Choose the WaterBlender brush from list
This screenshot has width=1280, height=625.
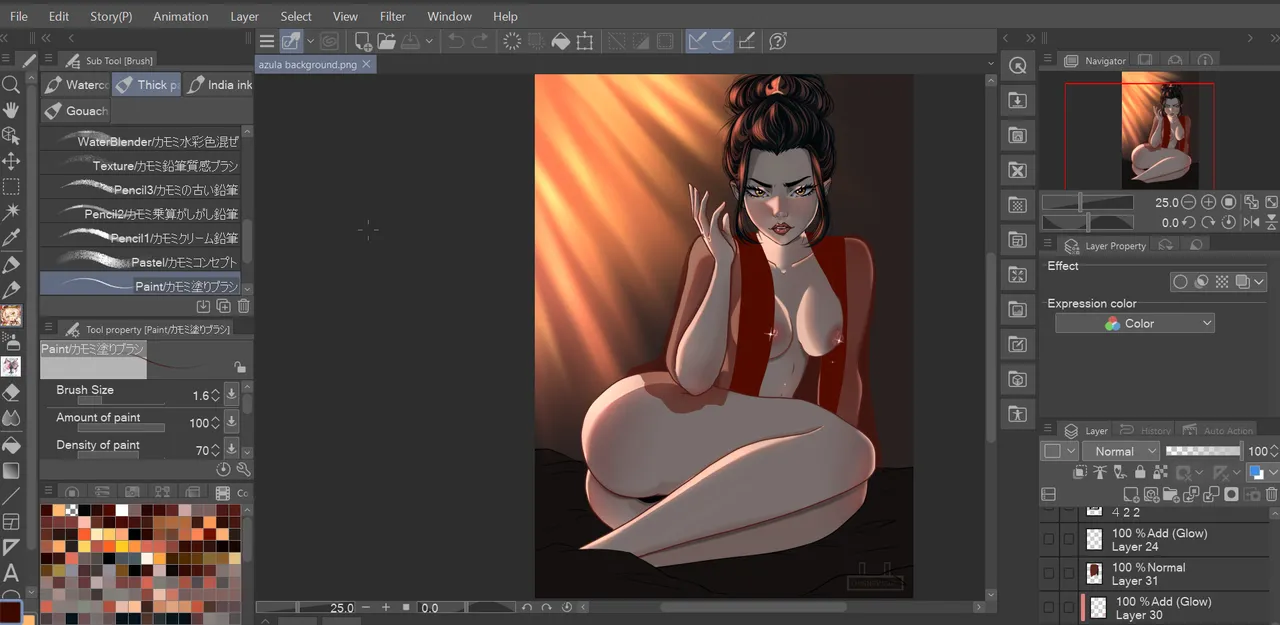click(x=140, y=142)
